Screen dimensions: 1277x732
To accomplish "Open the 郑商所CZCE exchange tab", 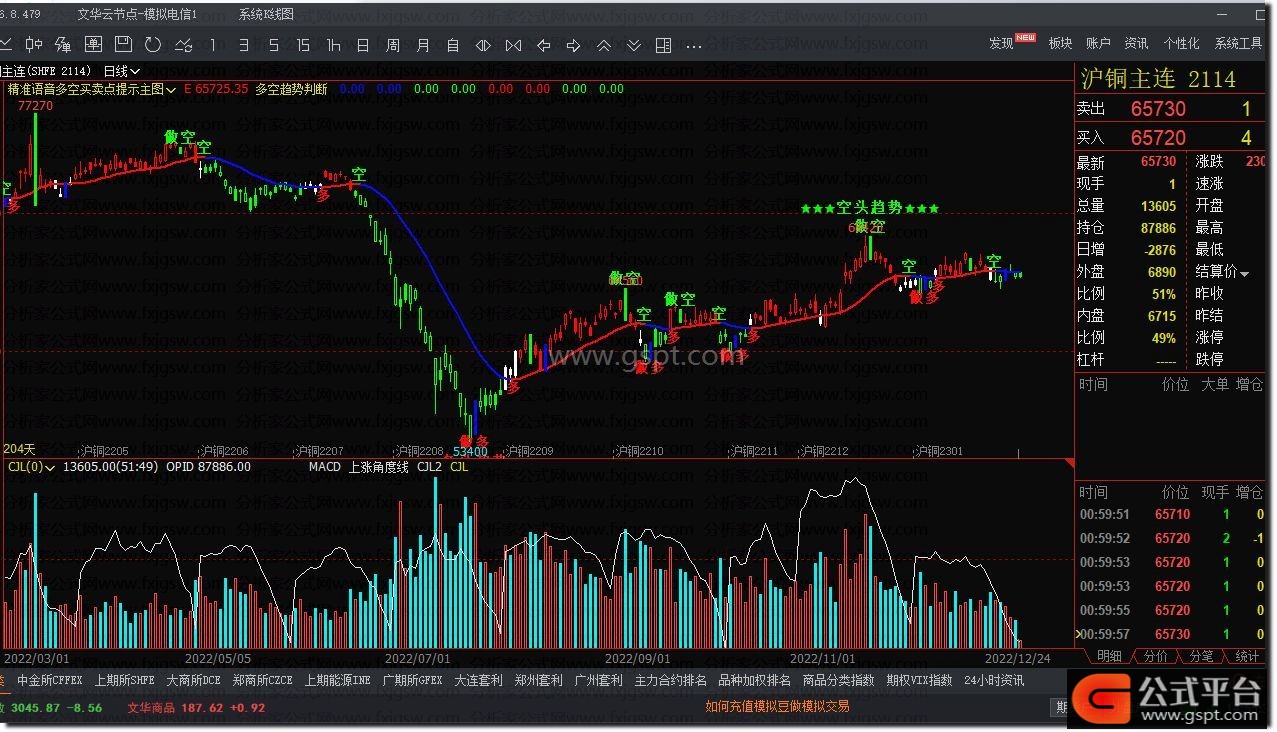I will [263, 681].
